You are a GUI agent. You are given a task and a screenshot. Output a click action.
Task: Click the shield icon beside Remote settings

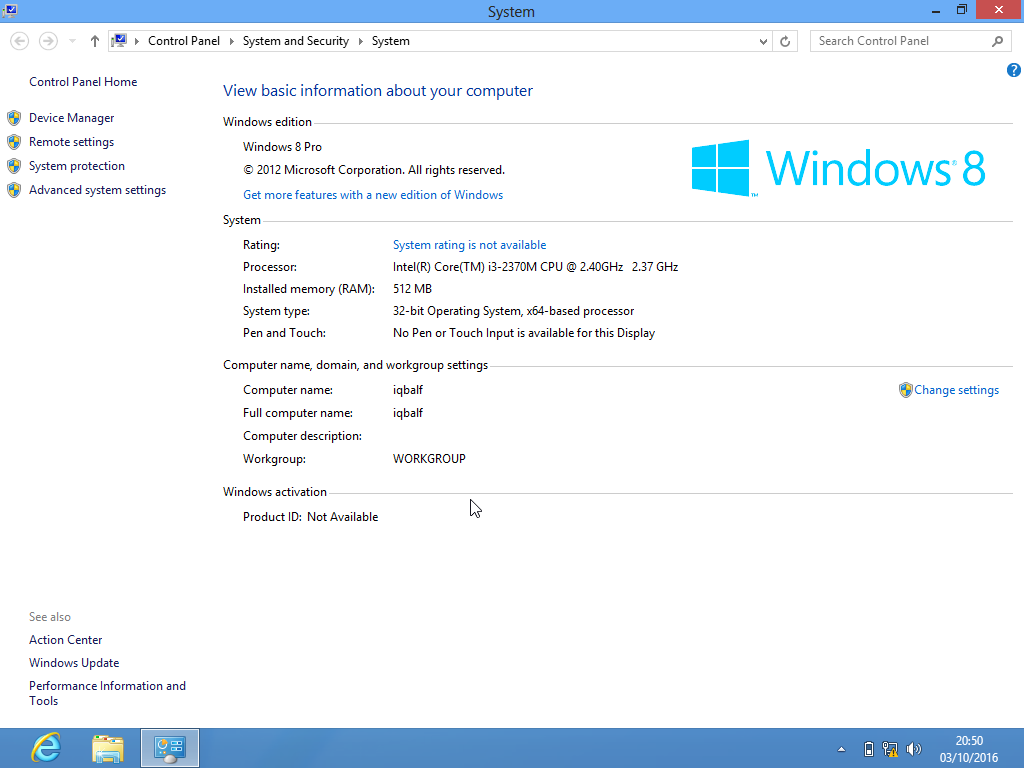(x=14, y=142)
